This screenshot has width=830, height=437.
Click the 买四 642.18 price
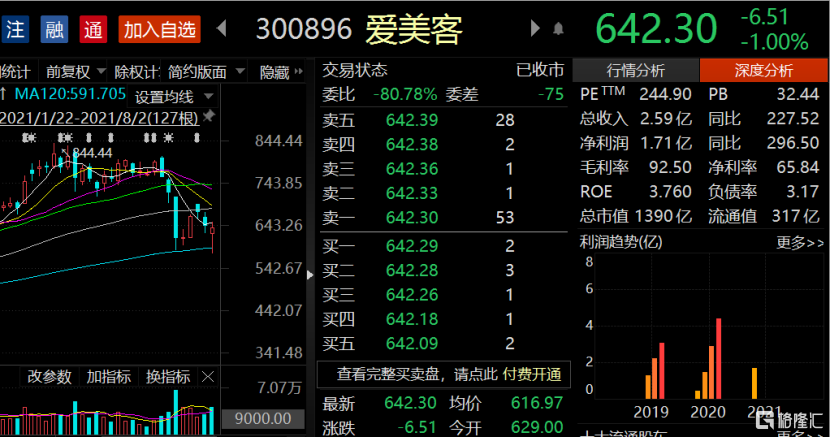click(x=412, y=319)
